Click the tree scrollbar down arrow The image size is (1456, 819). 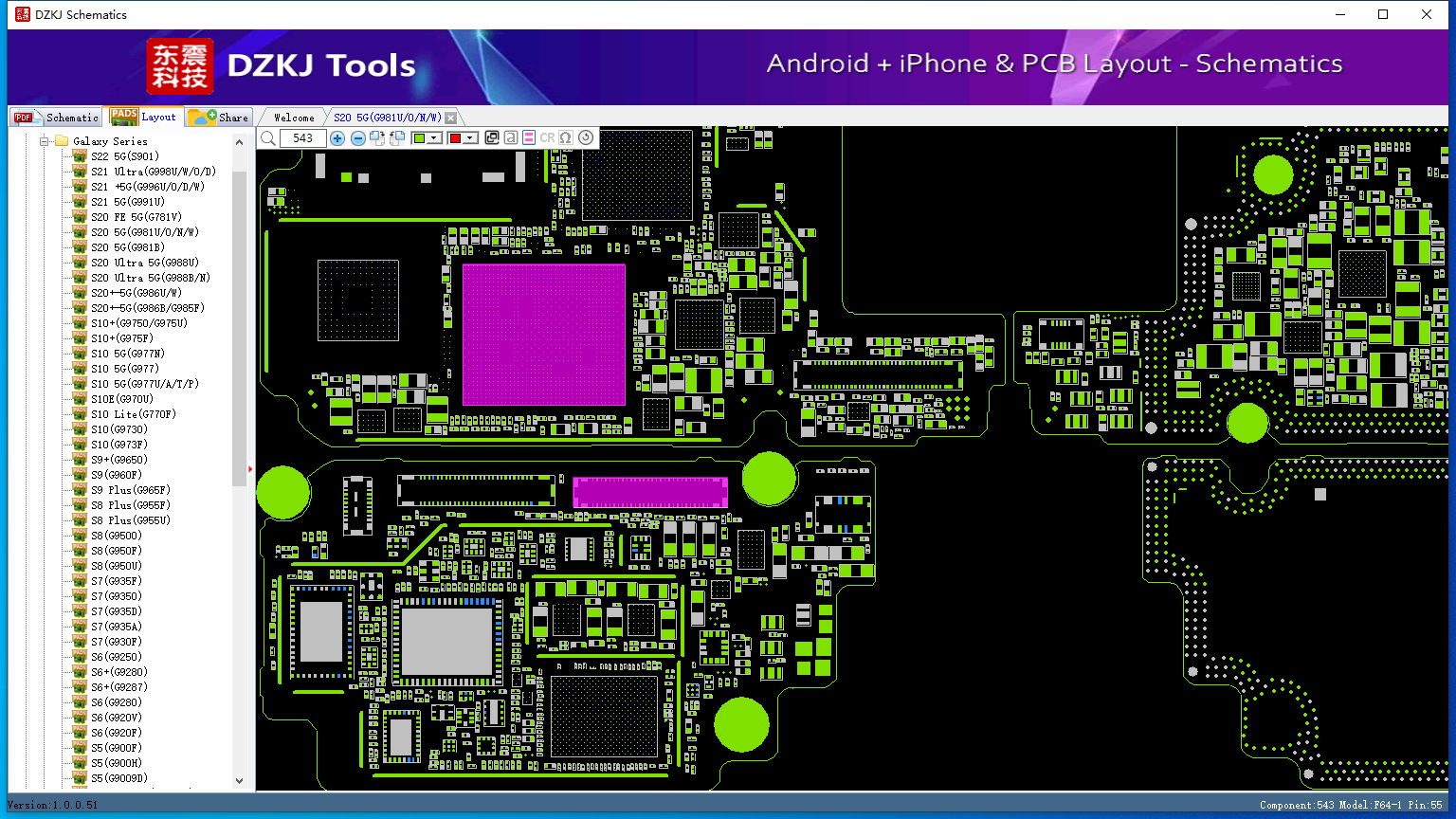[239, 781]
